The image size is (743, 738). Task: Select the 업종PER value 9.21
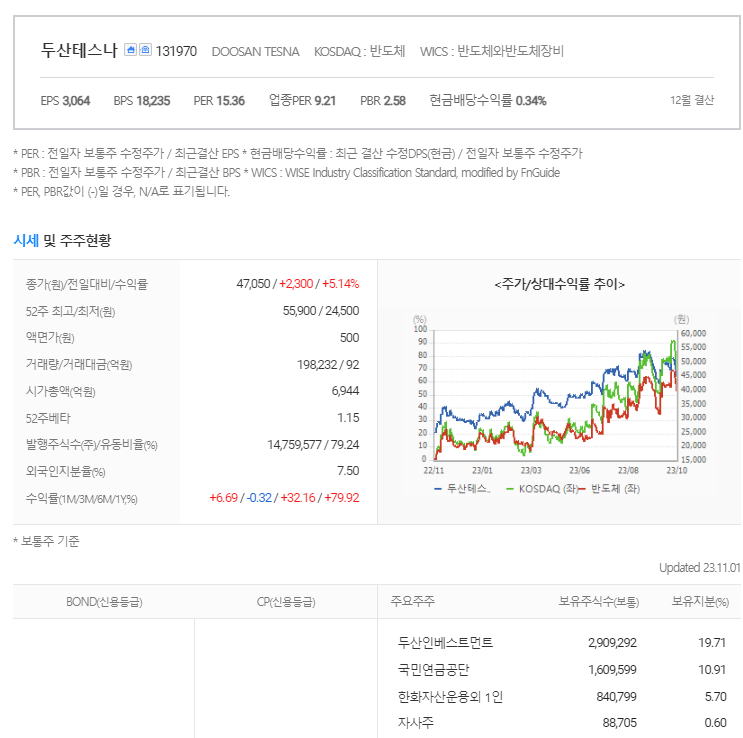[325, 101]
